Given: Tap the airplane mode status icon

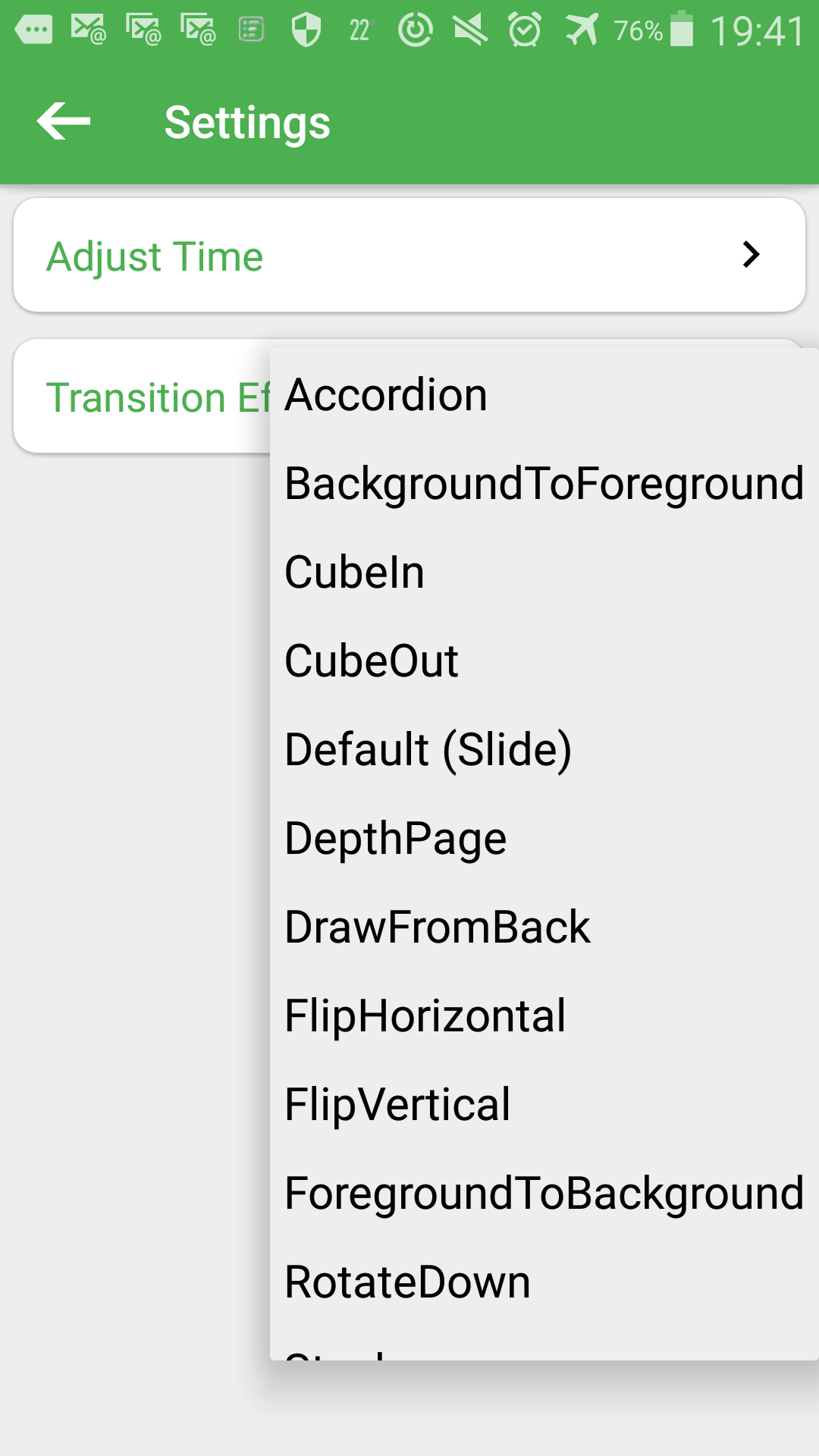Looking at the screenshot, I should tap(582, 30).
